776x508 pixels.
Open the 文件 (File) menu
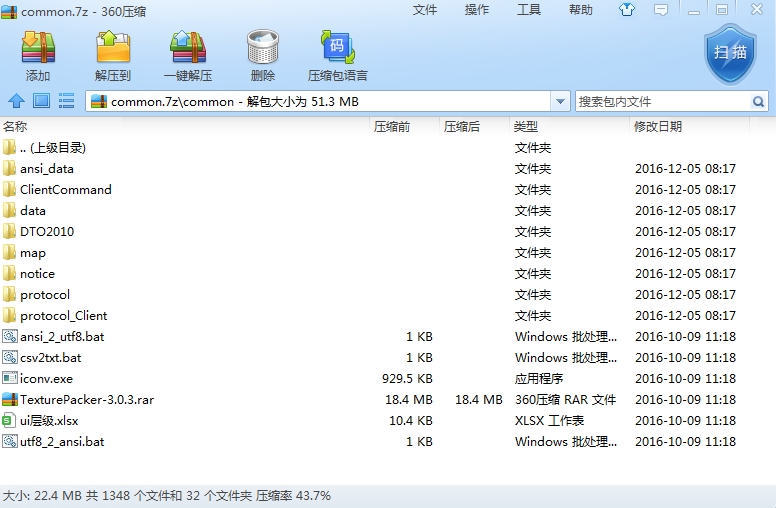[425, 10]
